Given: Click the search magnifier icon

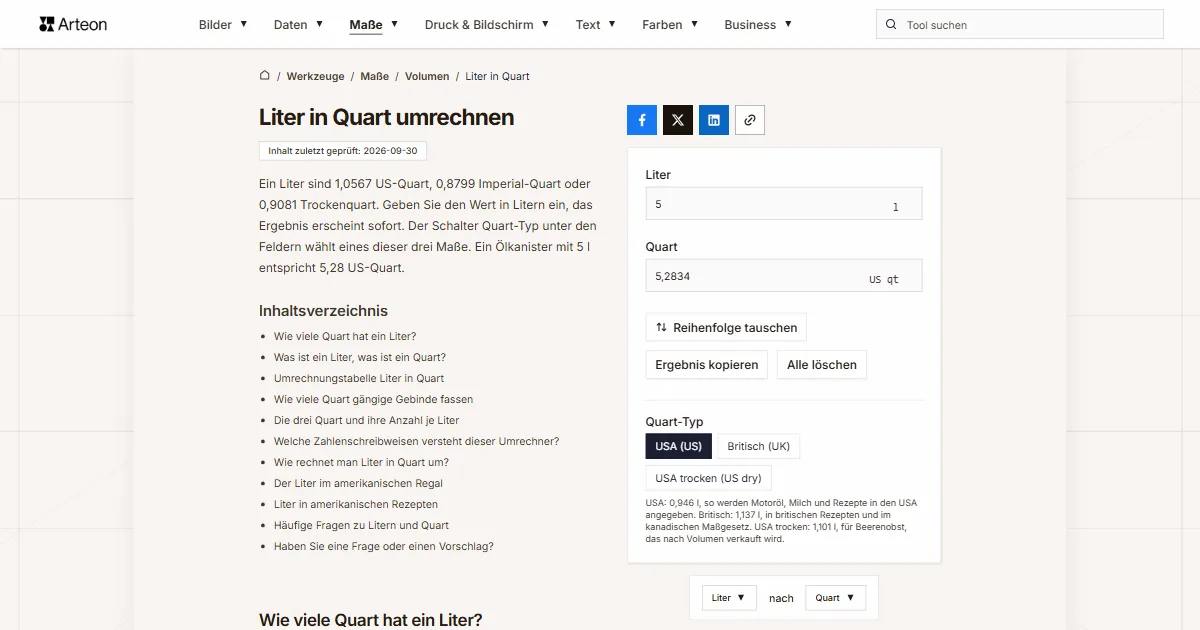Looking at the screenshot, I should click(x=891, y=25).
